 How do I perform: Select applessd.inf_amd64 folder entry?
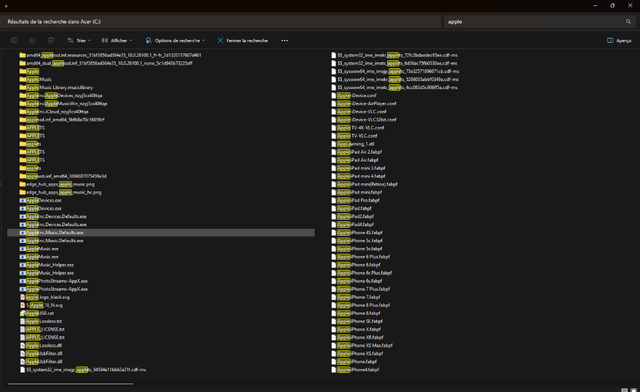[62, 120]
